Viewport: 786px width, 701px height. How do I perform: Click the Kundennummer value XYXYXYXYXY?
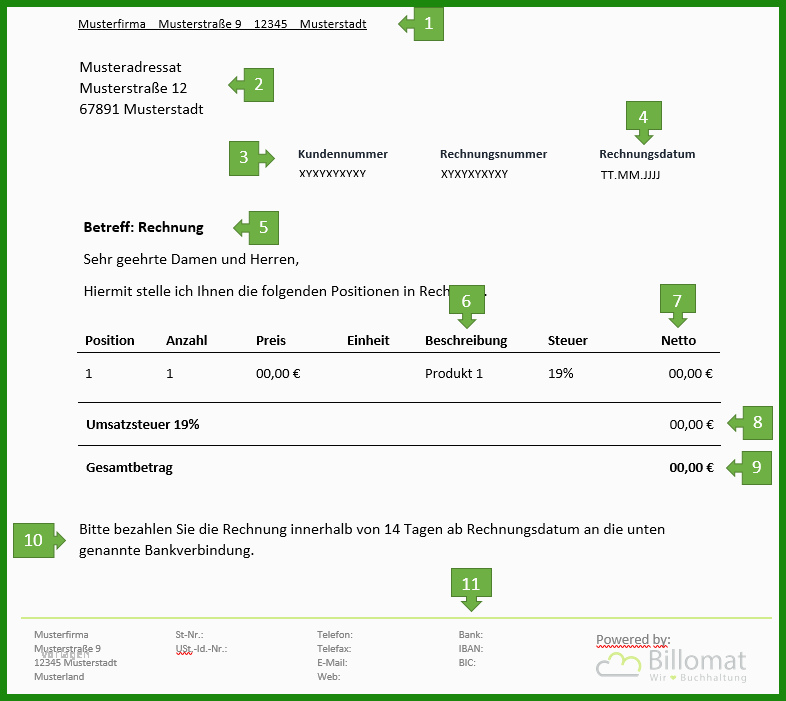[x=332, y=173]
